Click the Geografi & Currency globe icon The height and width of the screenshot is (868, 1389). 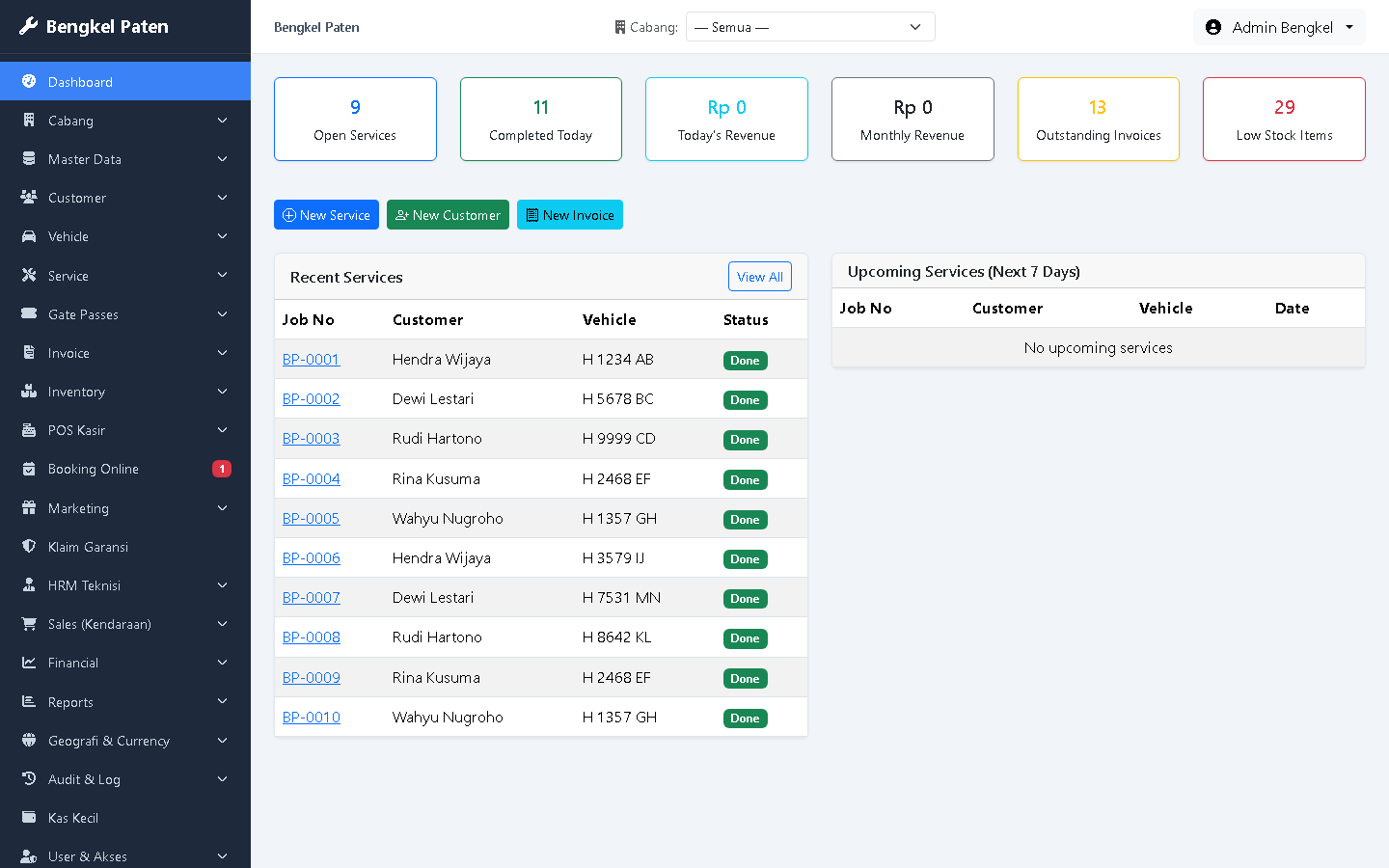click(29, 741)
